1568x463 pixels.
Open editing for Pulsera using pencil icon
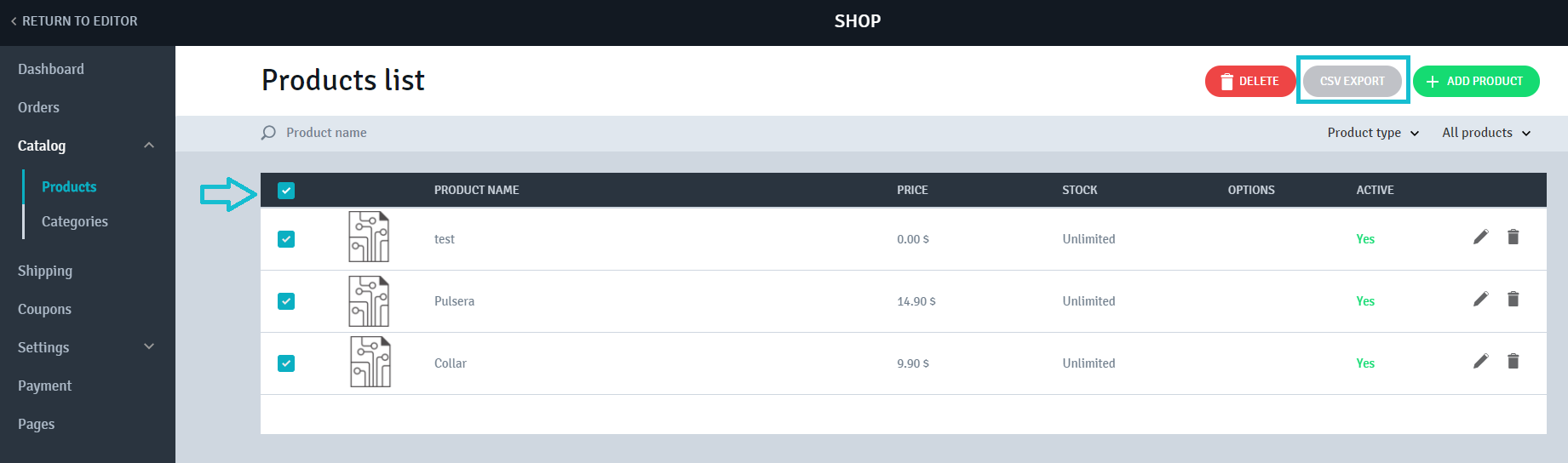coord(1481,299)
